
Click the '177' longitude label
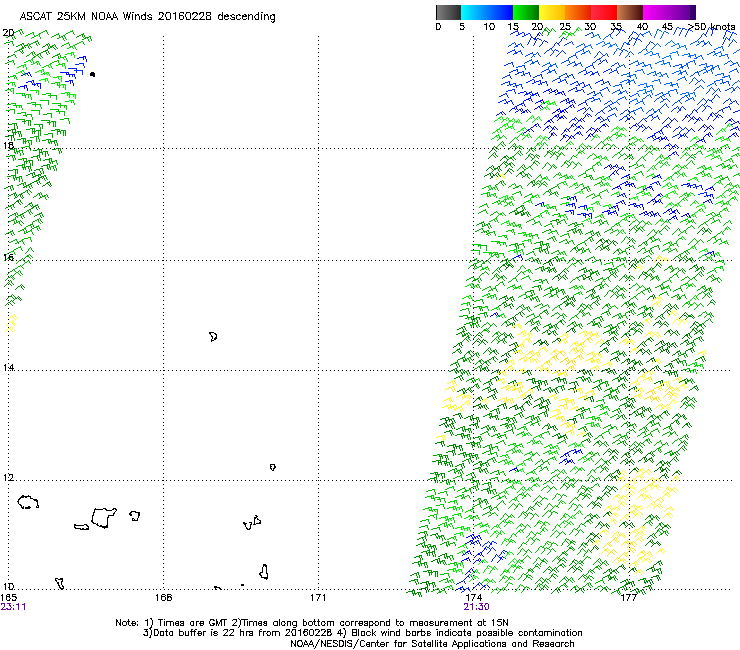point(628,598)
